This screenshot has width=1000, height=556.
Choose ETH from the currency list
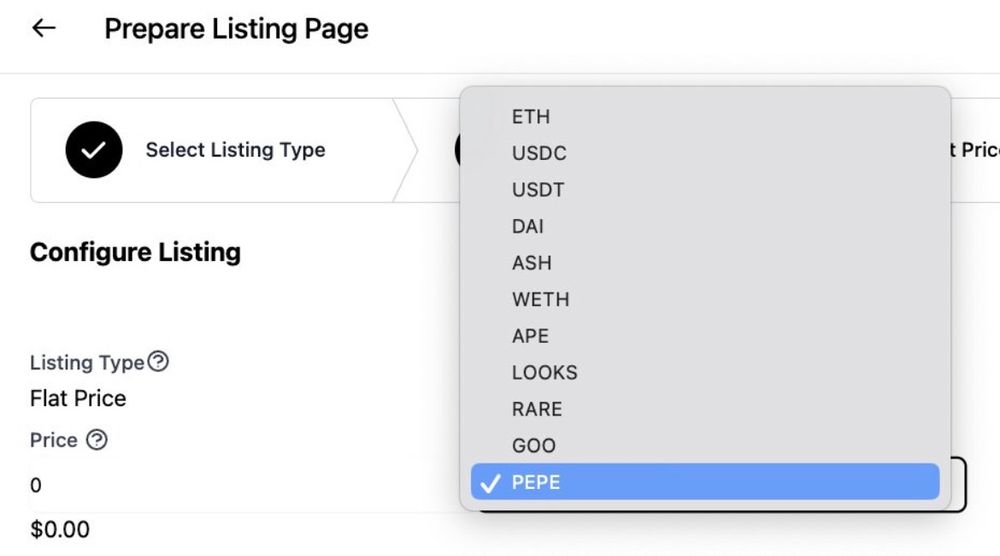tap(705, 117)
